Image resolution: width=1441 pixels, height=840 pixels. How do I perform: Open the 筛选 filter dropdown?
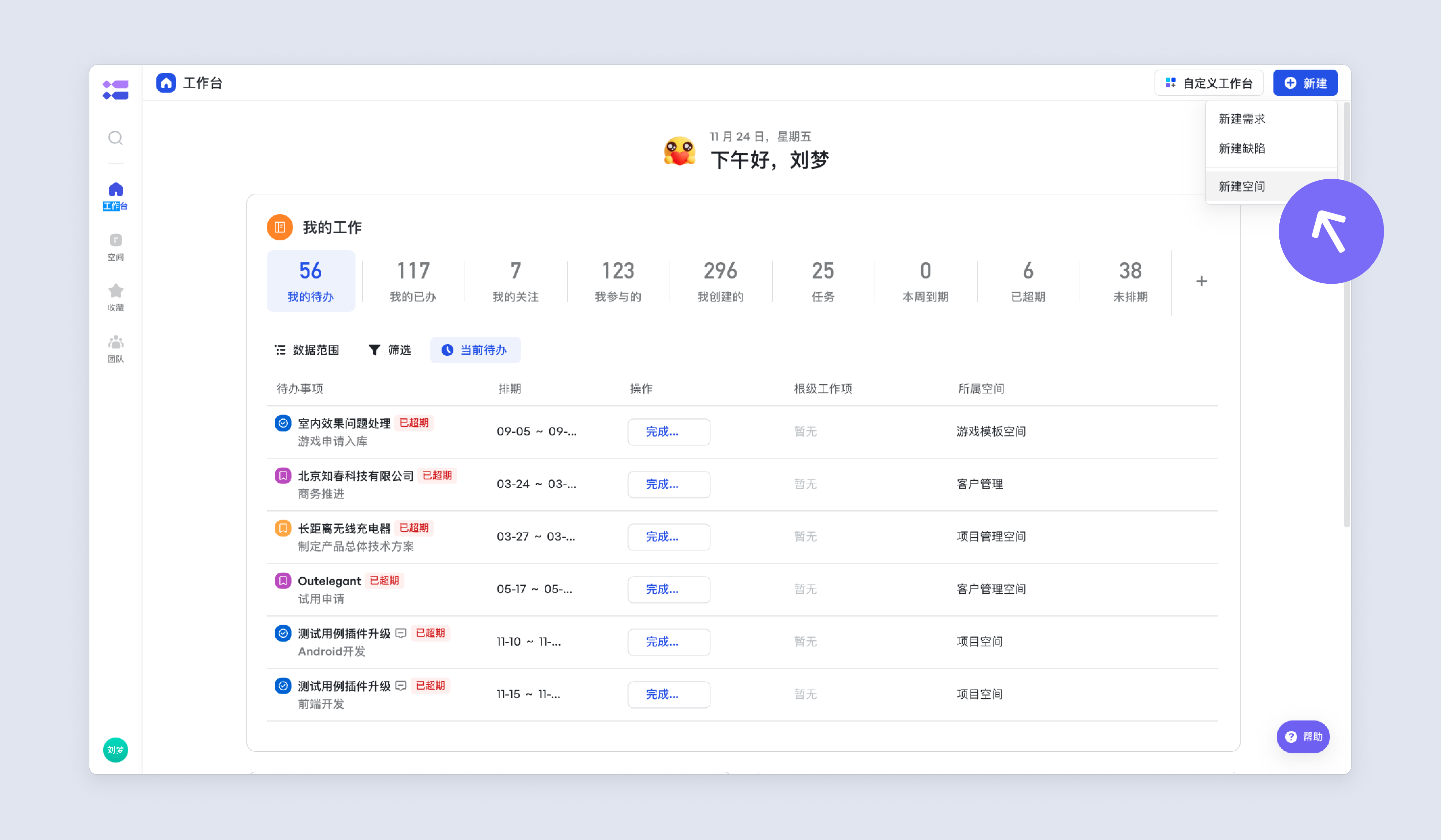click(389, 350)
